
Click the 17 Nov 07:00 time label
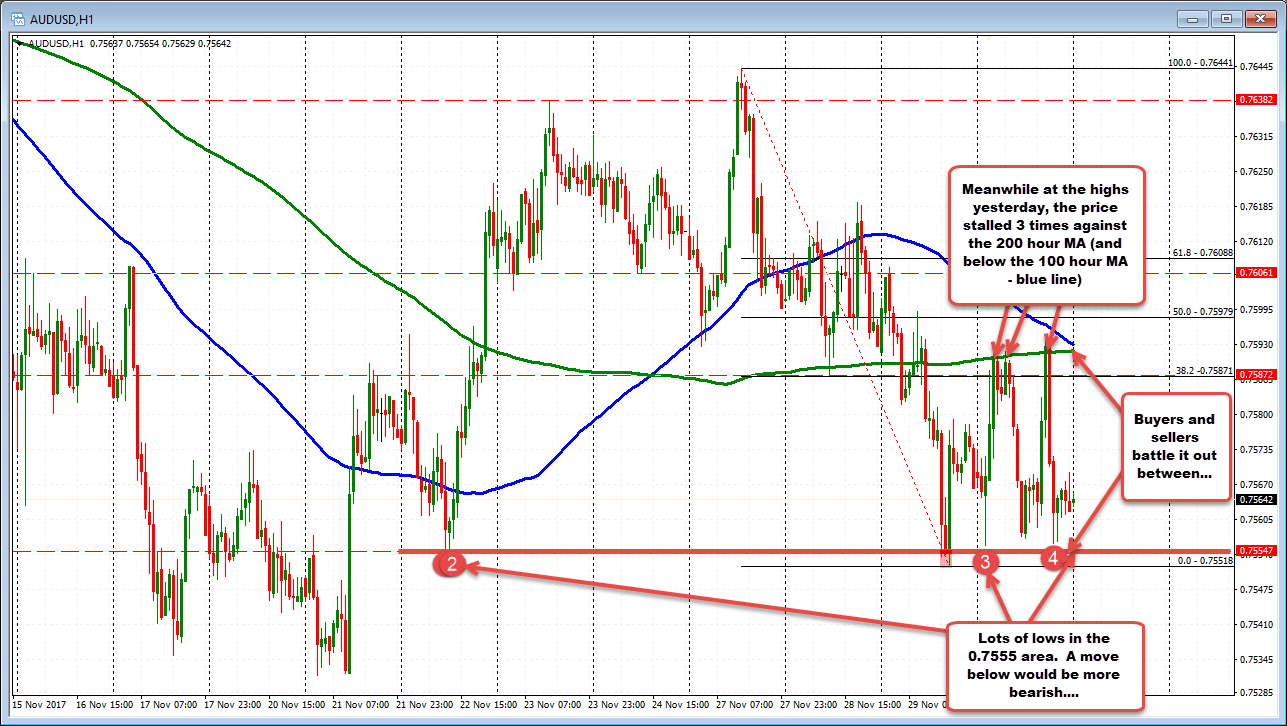pos(167,704)
